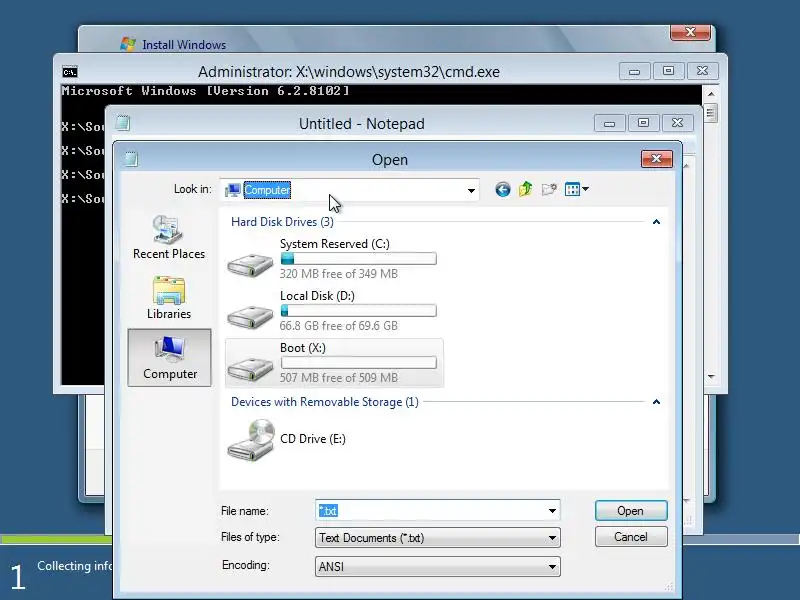Click the '507 MB free of 509 MB' text
This screenshot has height=600, width=800.
338,378
